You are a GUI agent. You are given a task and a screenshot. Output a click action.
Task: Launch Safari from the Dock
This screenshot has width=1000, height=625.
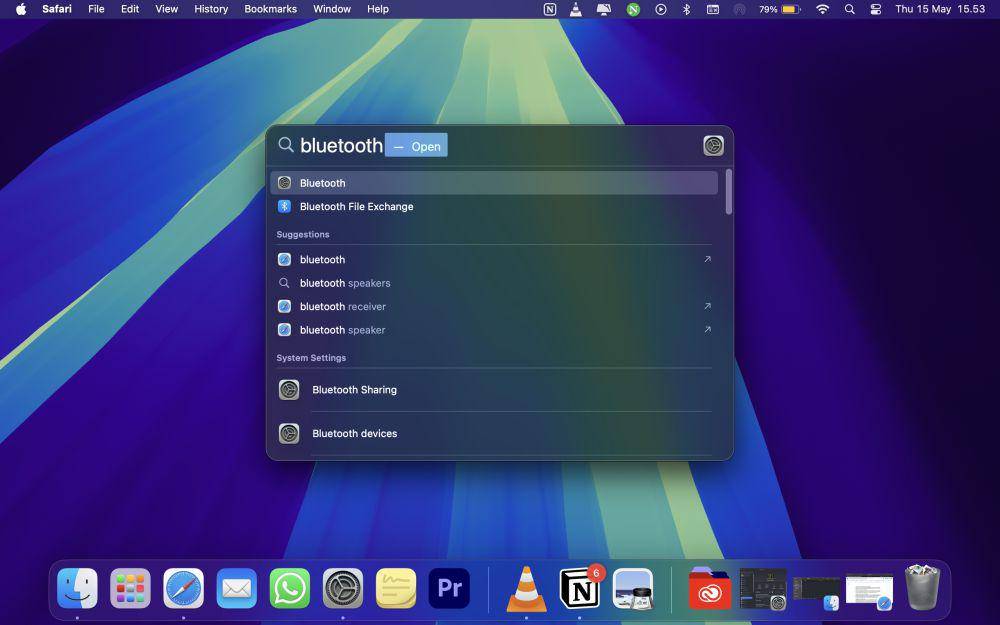[x=184, y=588]
